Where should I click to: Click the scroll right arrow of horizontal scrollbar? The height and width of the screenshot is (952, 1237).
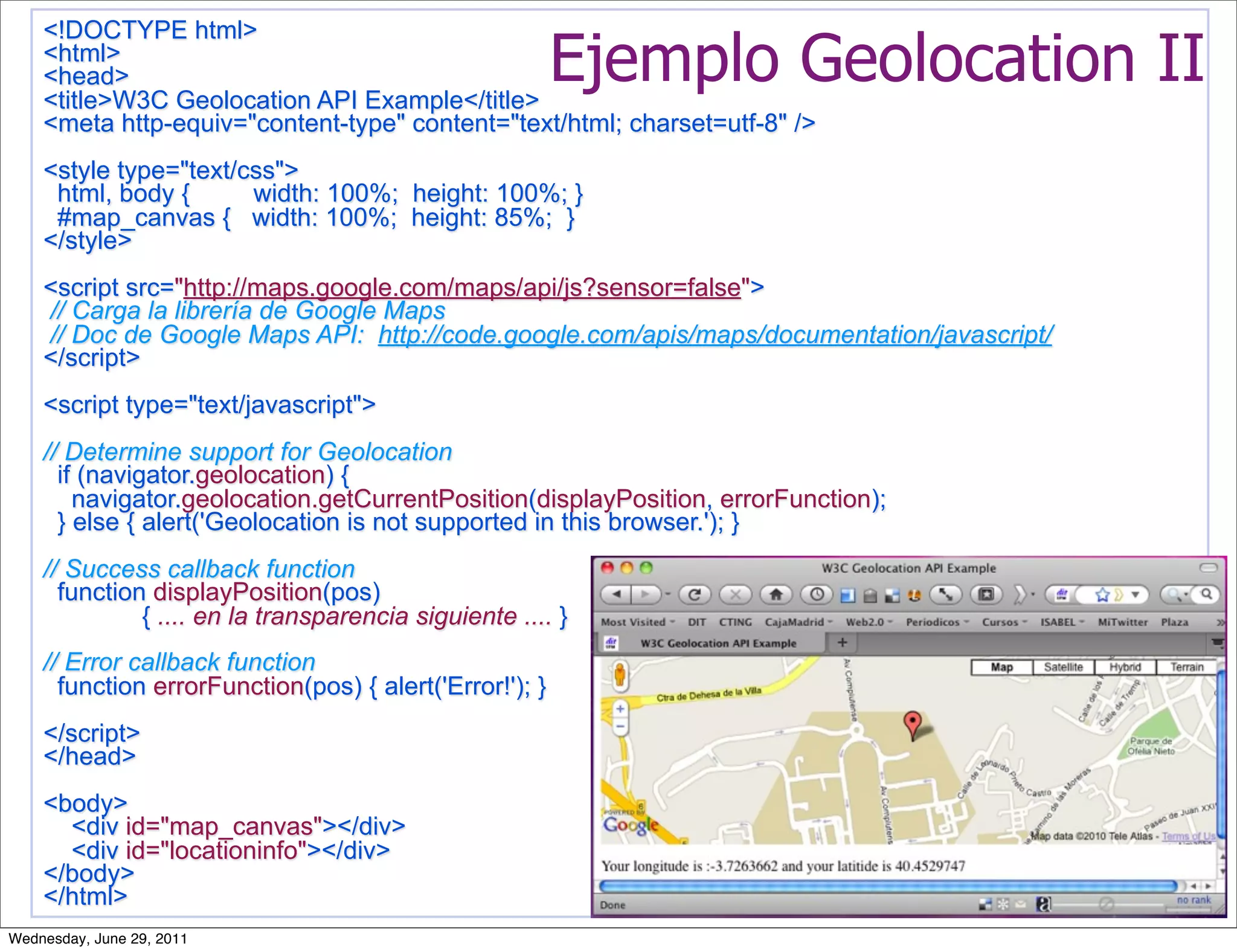[1208, 886]
